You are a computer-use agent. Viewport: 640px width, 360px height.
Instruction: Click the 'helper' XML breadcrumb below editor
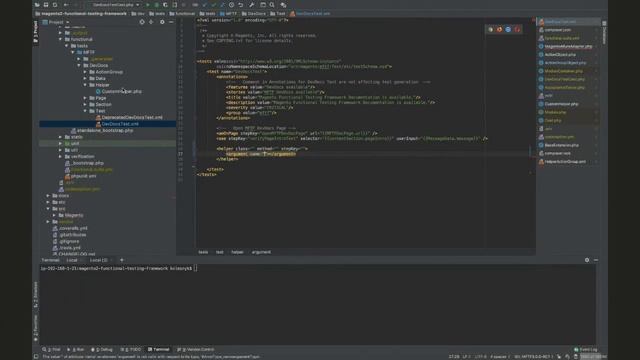pos(237,252)
